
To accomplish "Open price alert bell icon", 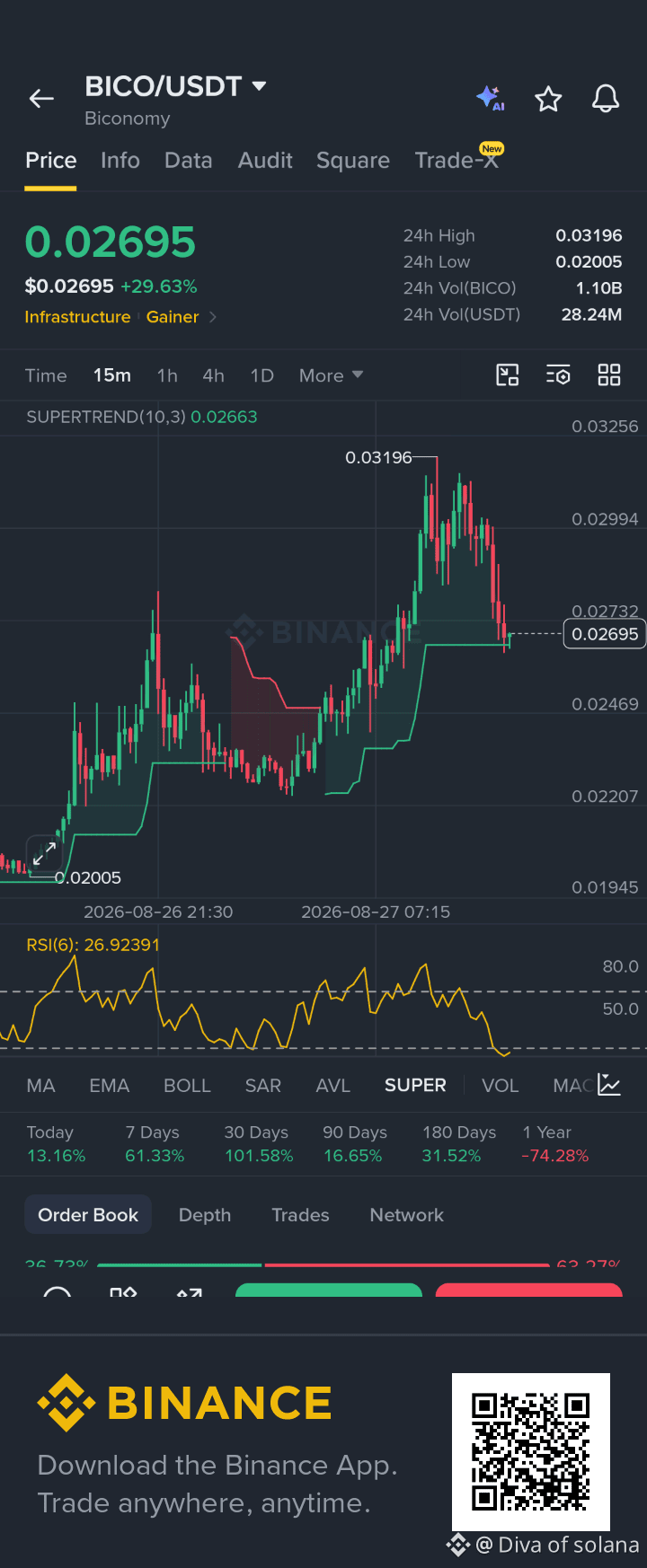I will (x=606, y=99).
